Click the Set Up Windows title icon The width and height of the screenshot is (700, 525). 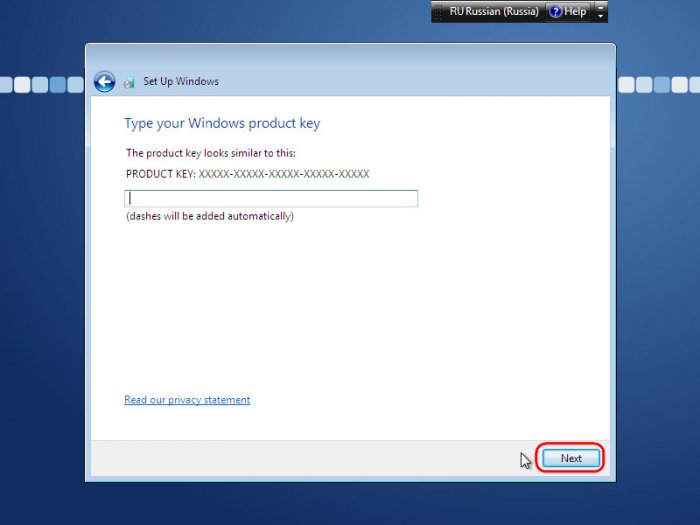tap(129, 82)
